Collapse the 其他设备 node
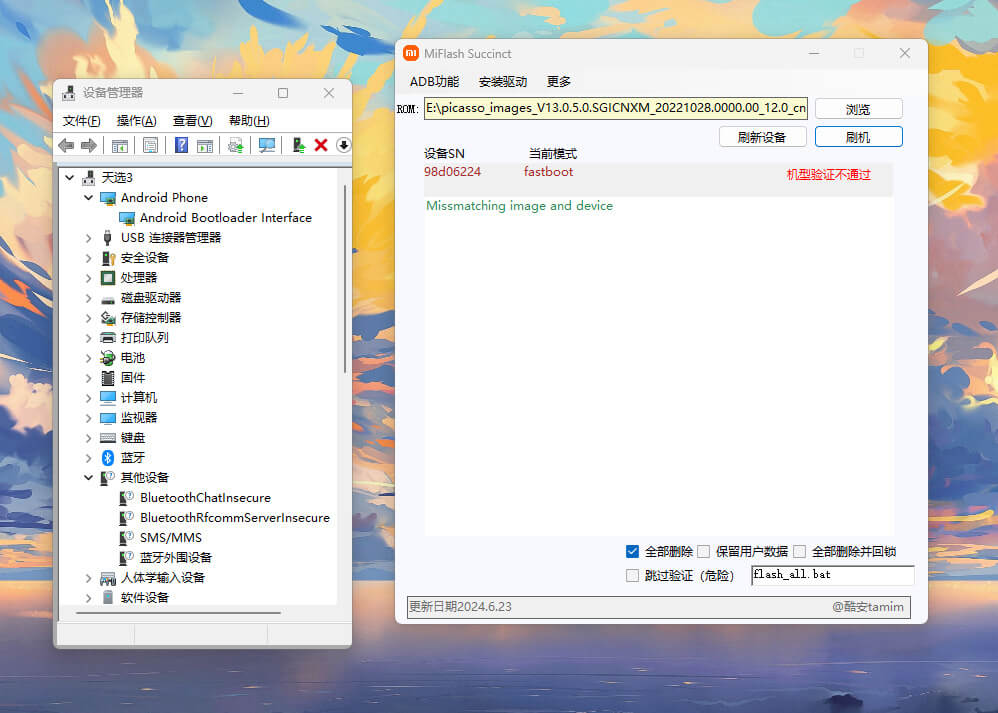 [x=88, y=477]
